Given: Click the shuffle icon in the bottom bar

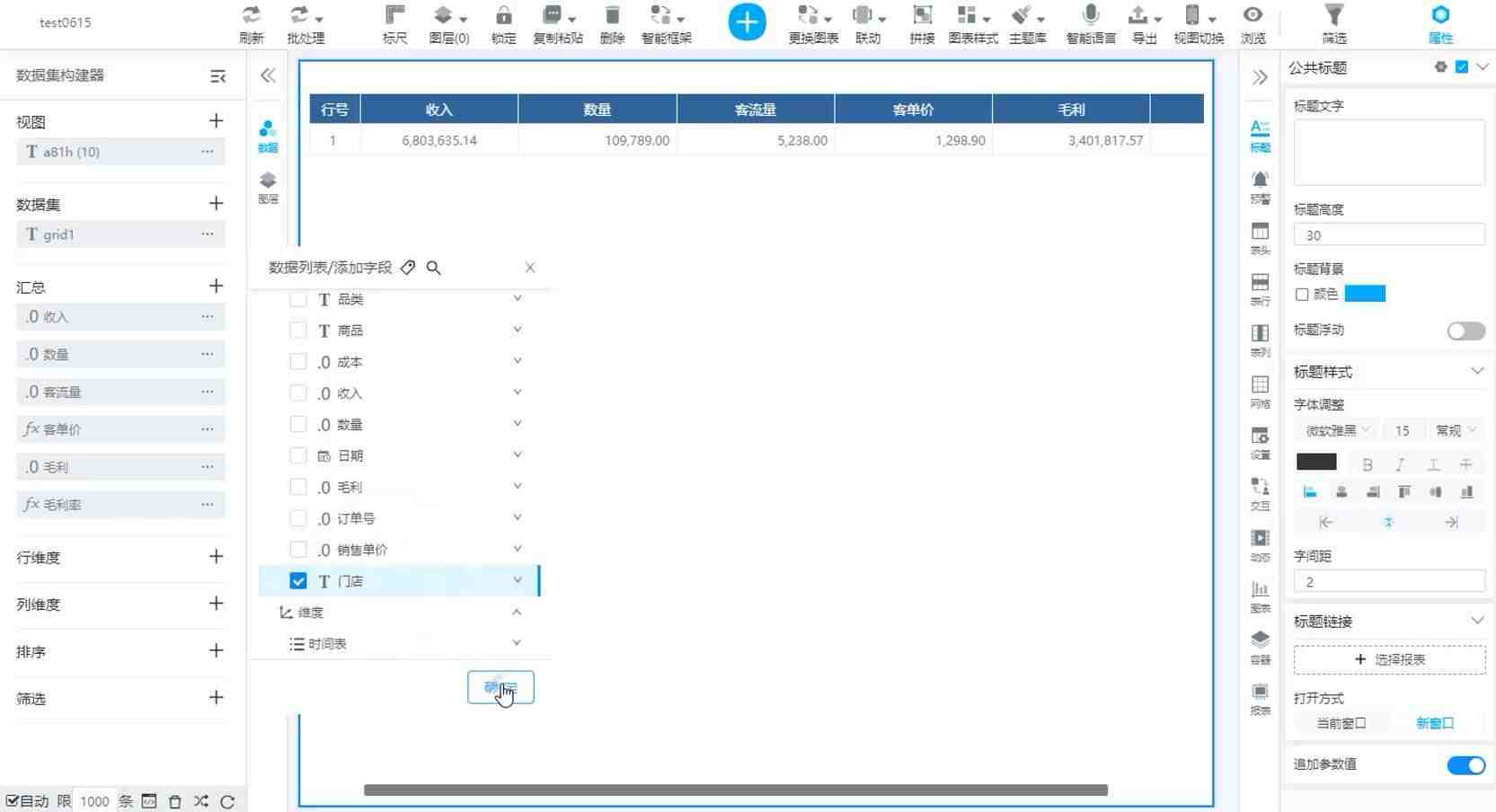Looking at the screenshot, I should pos(201,801).
